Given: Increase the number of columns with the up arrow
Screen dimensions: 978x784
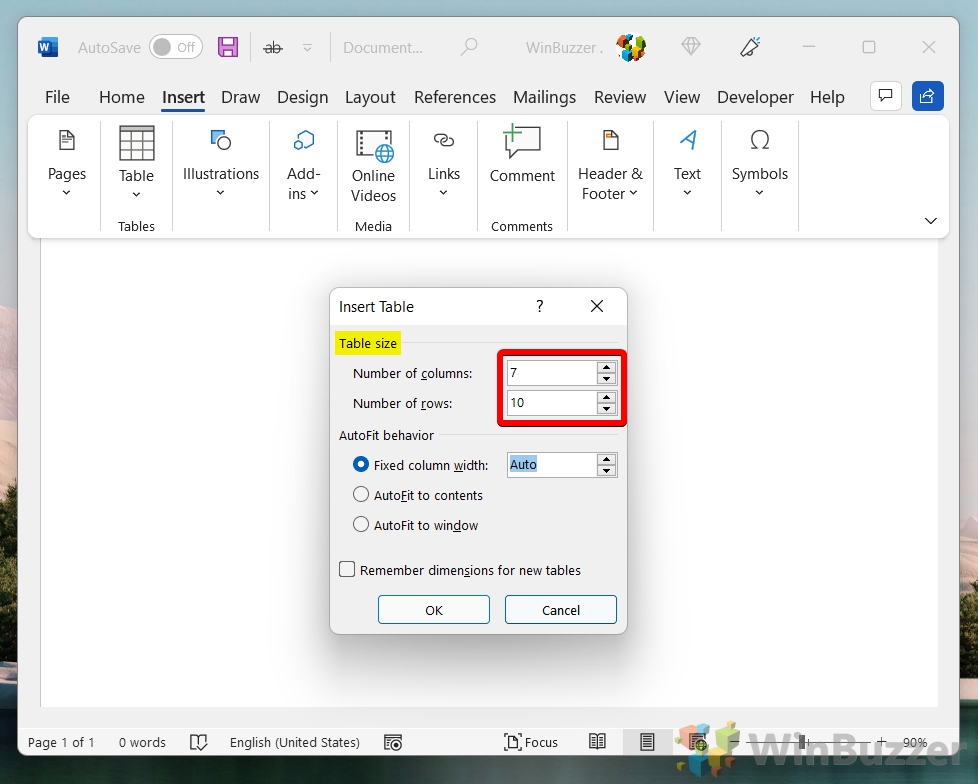Looking at the screenshot, I should point(606,367).
